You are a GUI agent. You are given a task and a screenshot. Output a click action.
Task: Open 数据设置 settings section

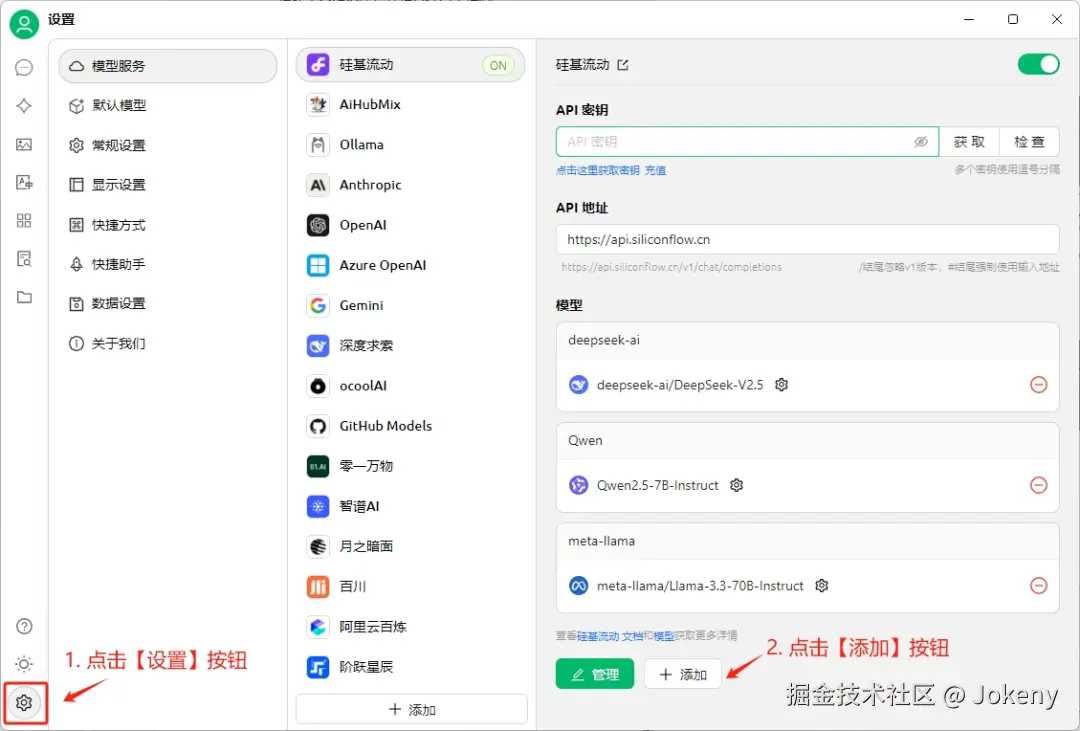coord(168,303)
